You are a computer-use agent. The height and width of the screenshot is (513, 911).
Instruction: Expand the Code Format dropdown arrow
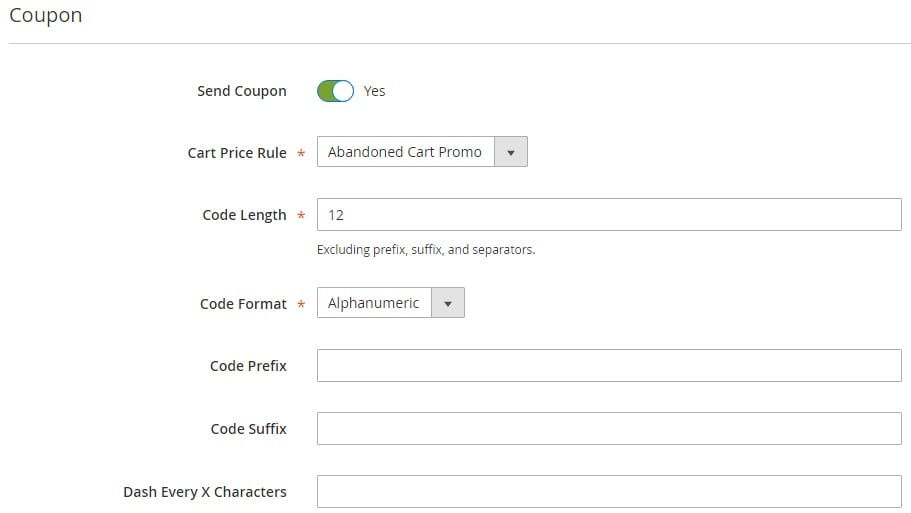(448, 303)
